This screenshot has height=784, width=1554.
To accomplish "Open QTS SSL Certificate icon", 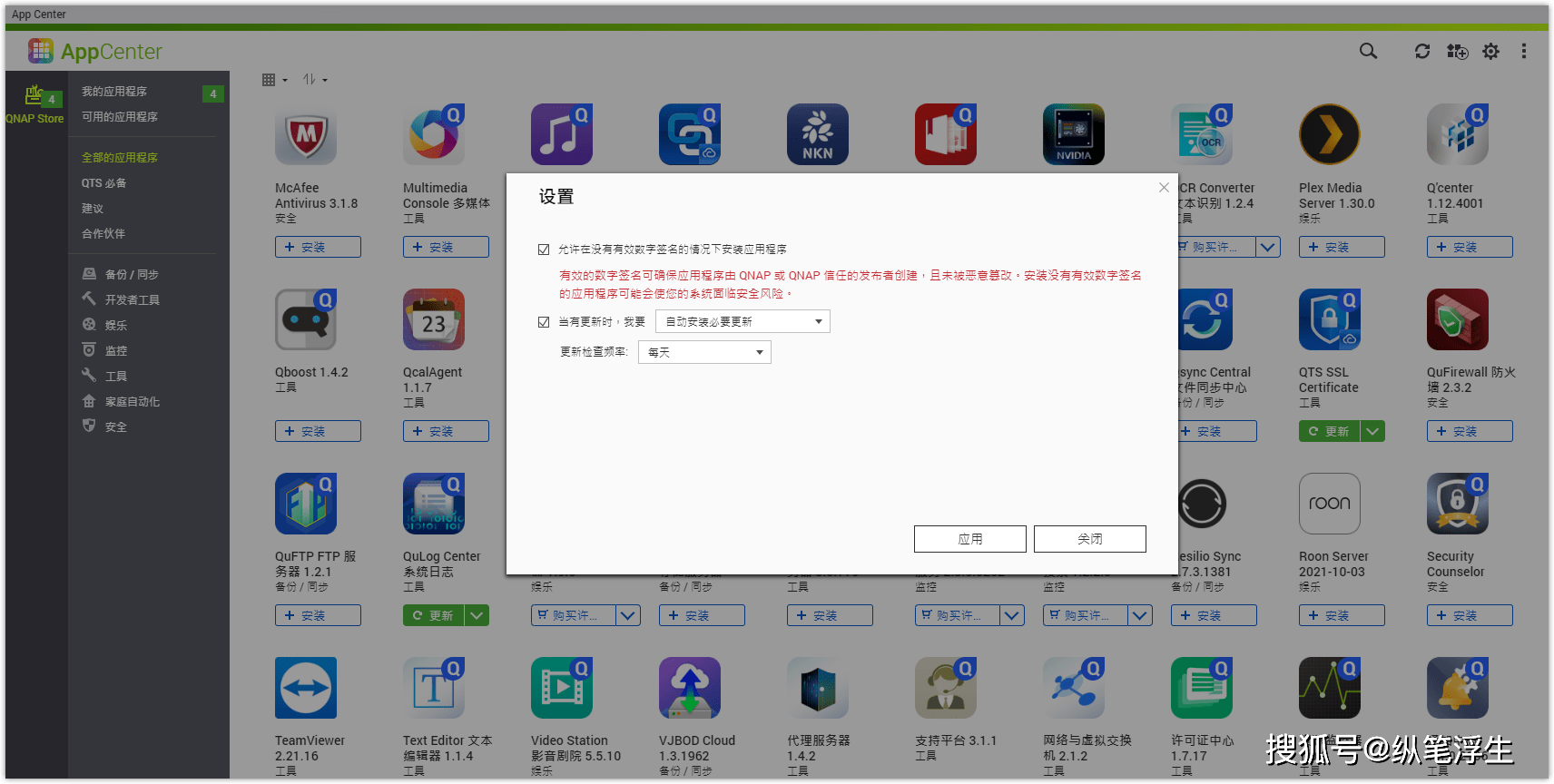I will (1330, 319).
